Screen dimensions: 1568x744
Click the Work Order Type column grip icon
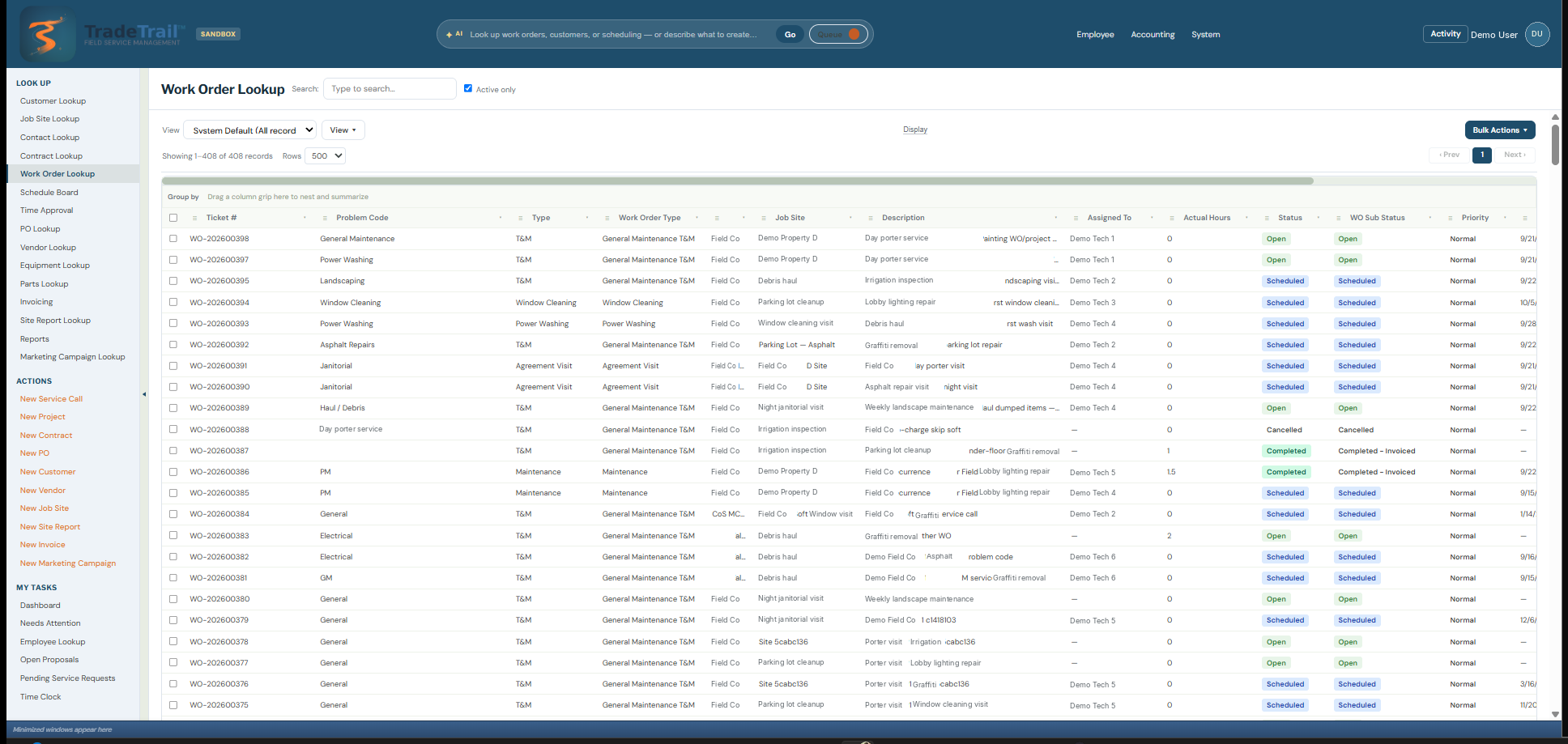pos(607,218)
